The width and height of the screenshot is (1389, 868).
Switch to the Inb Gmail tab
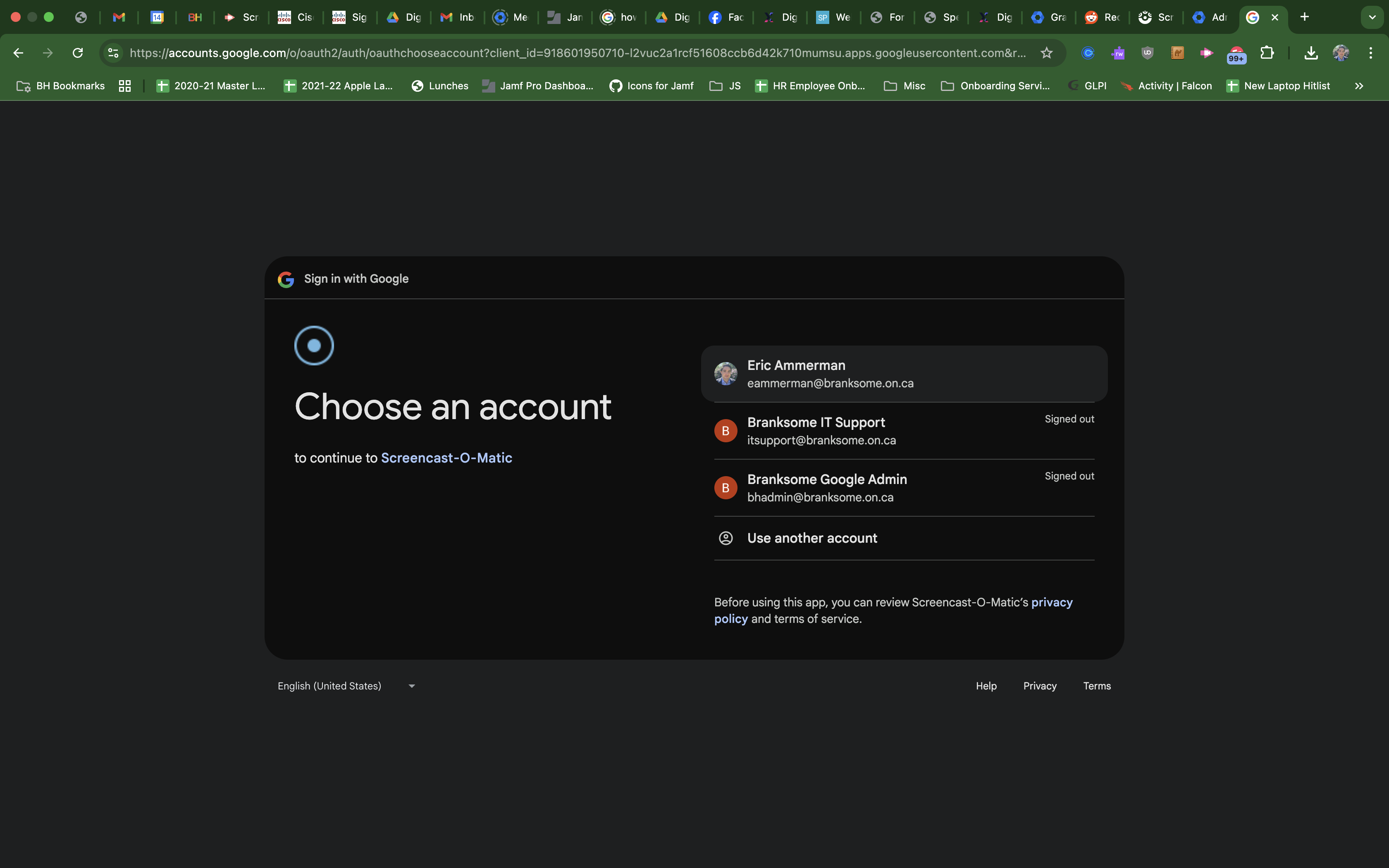coord(457,17)
